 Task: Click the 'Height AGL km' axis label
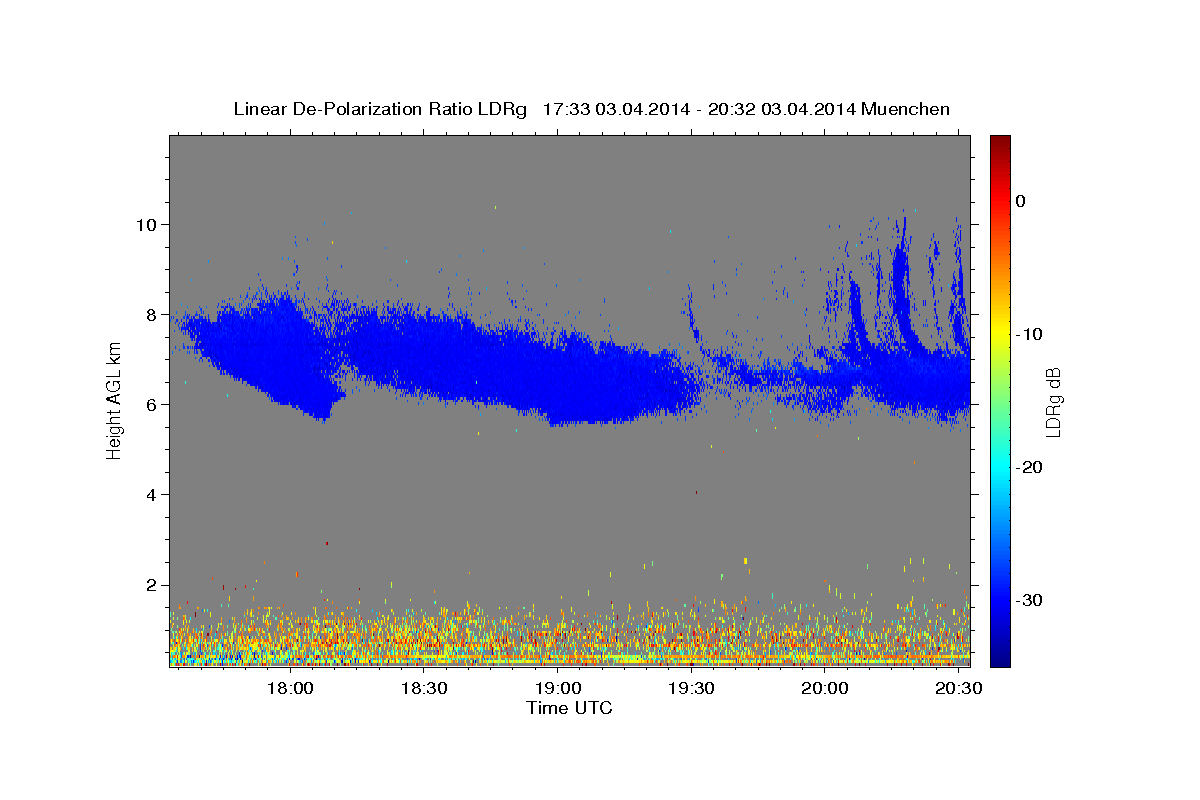114,400
